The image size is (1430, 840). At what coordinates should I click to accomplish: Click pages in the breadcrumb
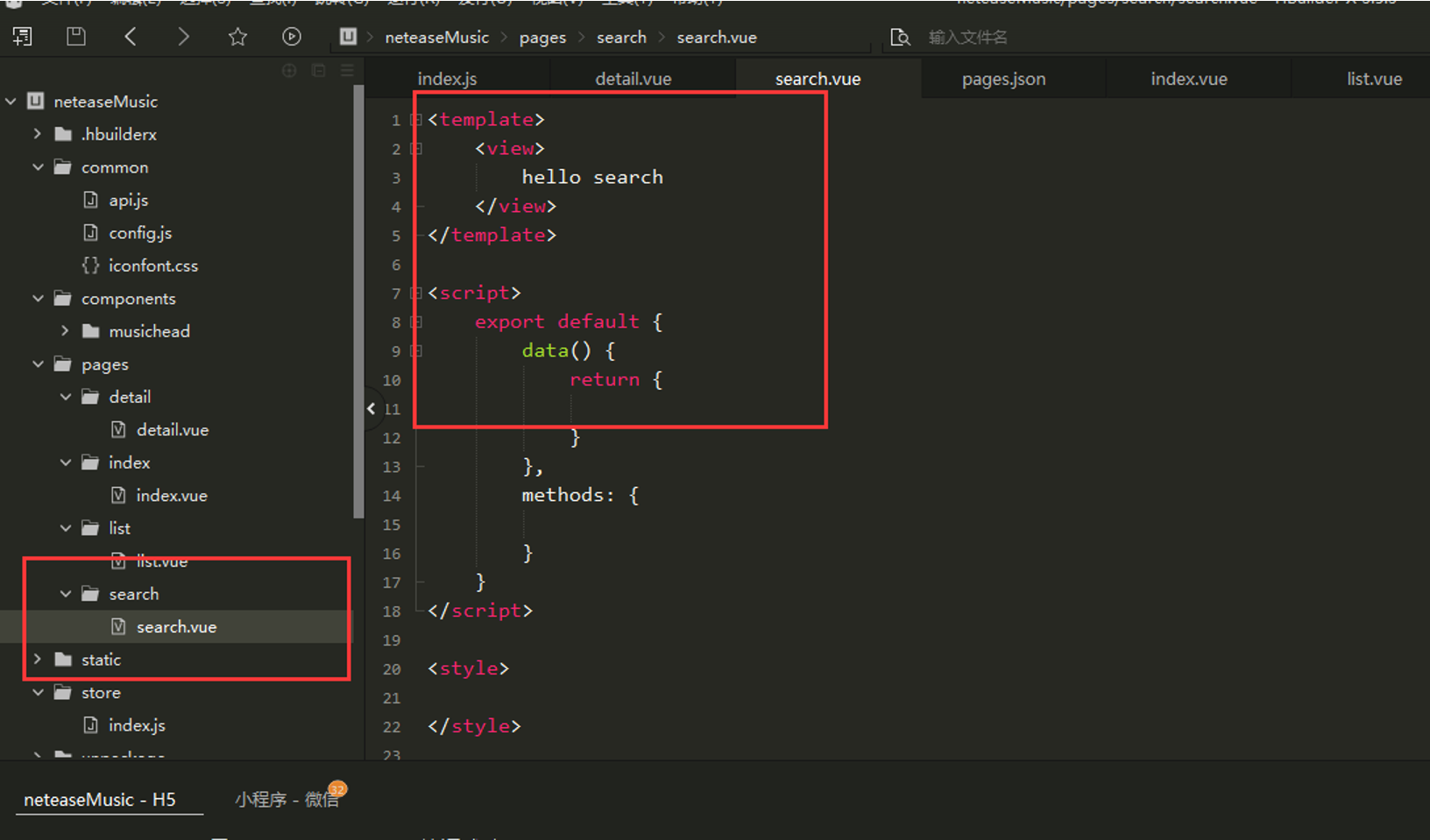[542, 38]
